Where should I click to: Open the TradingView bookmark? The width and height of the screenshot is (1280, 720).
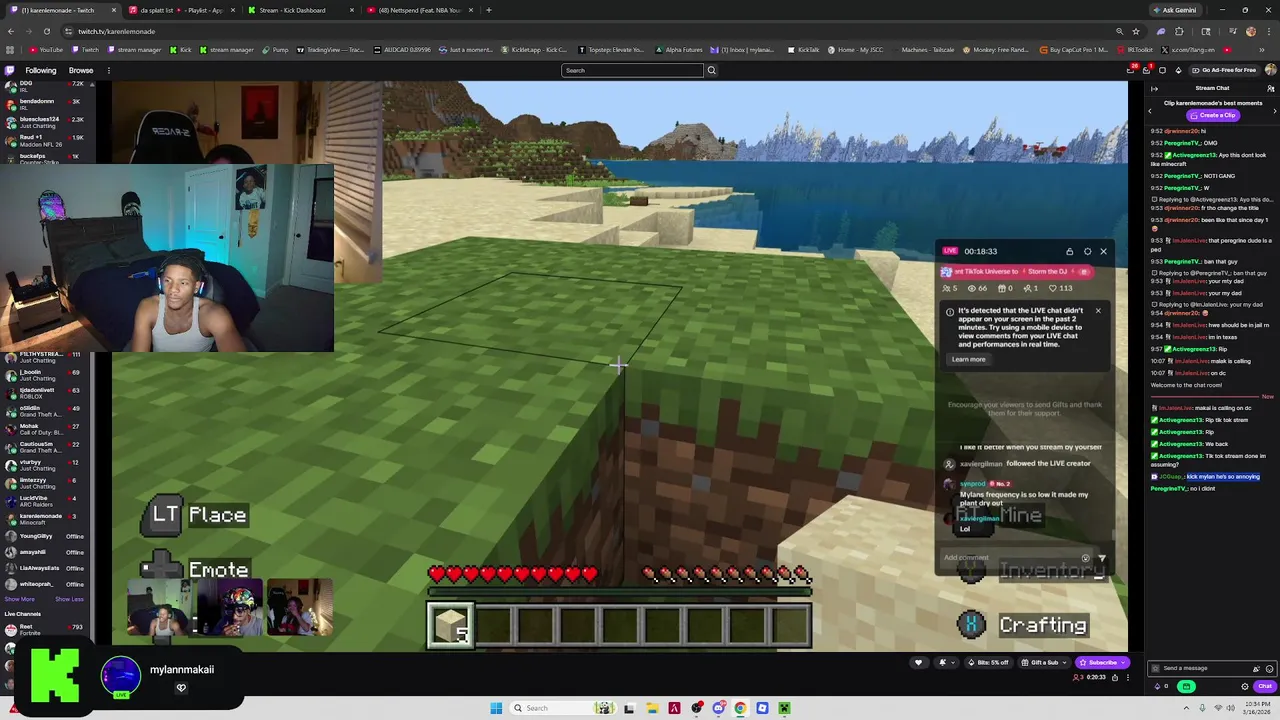[x=330, y=49]
